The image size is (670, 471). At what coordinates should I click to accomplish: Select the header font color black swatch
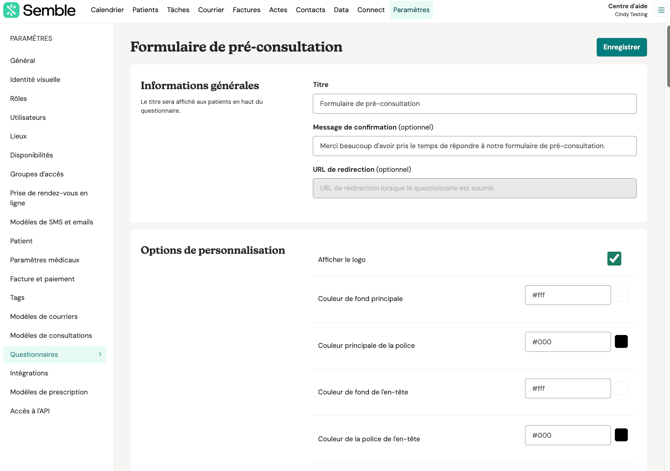621,435
